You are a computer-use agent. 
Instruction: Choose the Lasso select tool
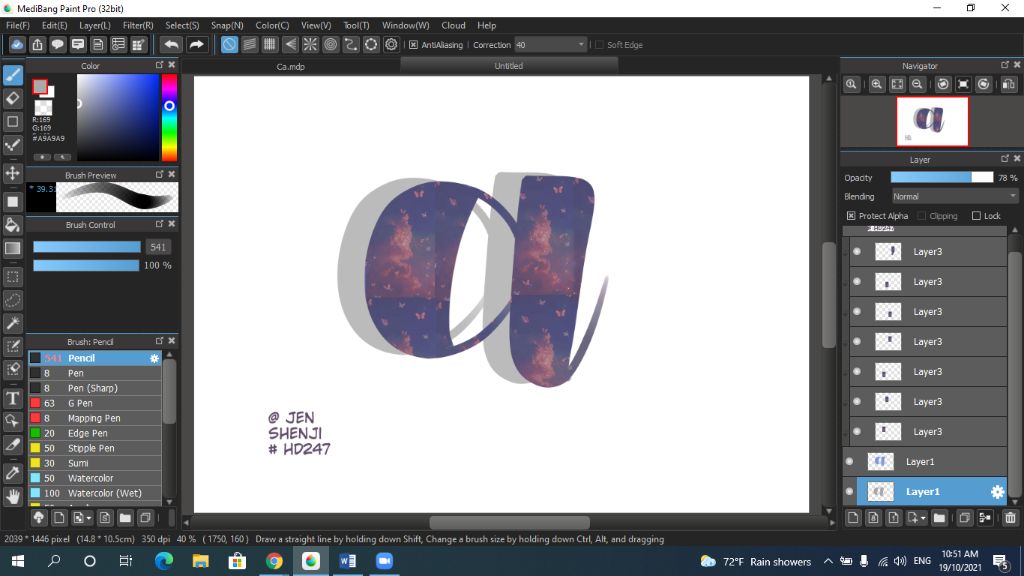(x=12, y=300)
